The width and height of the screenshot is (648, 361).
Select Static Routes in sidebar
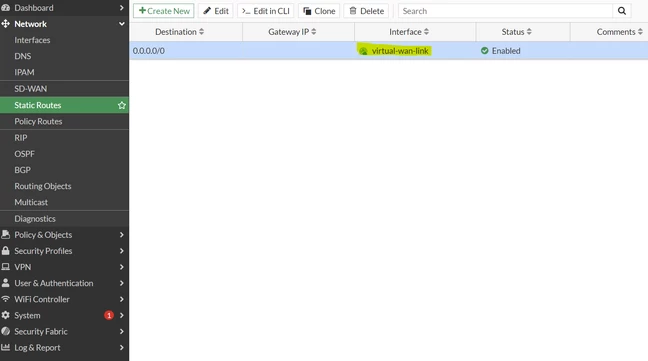click(64, 105)
